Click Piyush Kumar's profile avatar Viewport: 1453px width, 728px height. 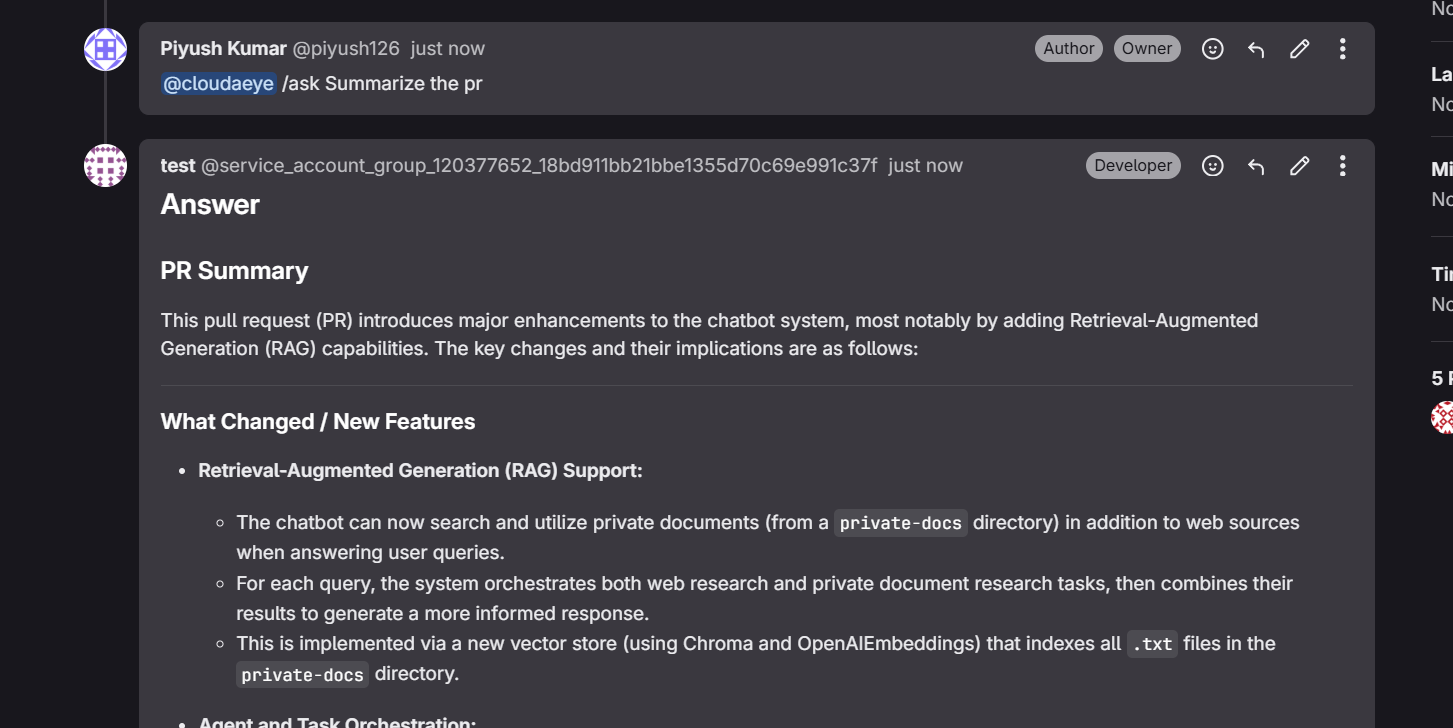tap(105, 50)
